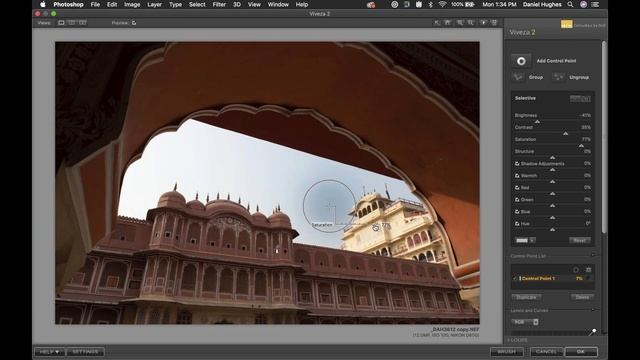Open the Filter menu
Viewport: 640px width, 360px height.
[219, 4]
